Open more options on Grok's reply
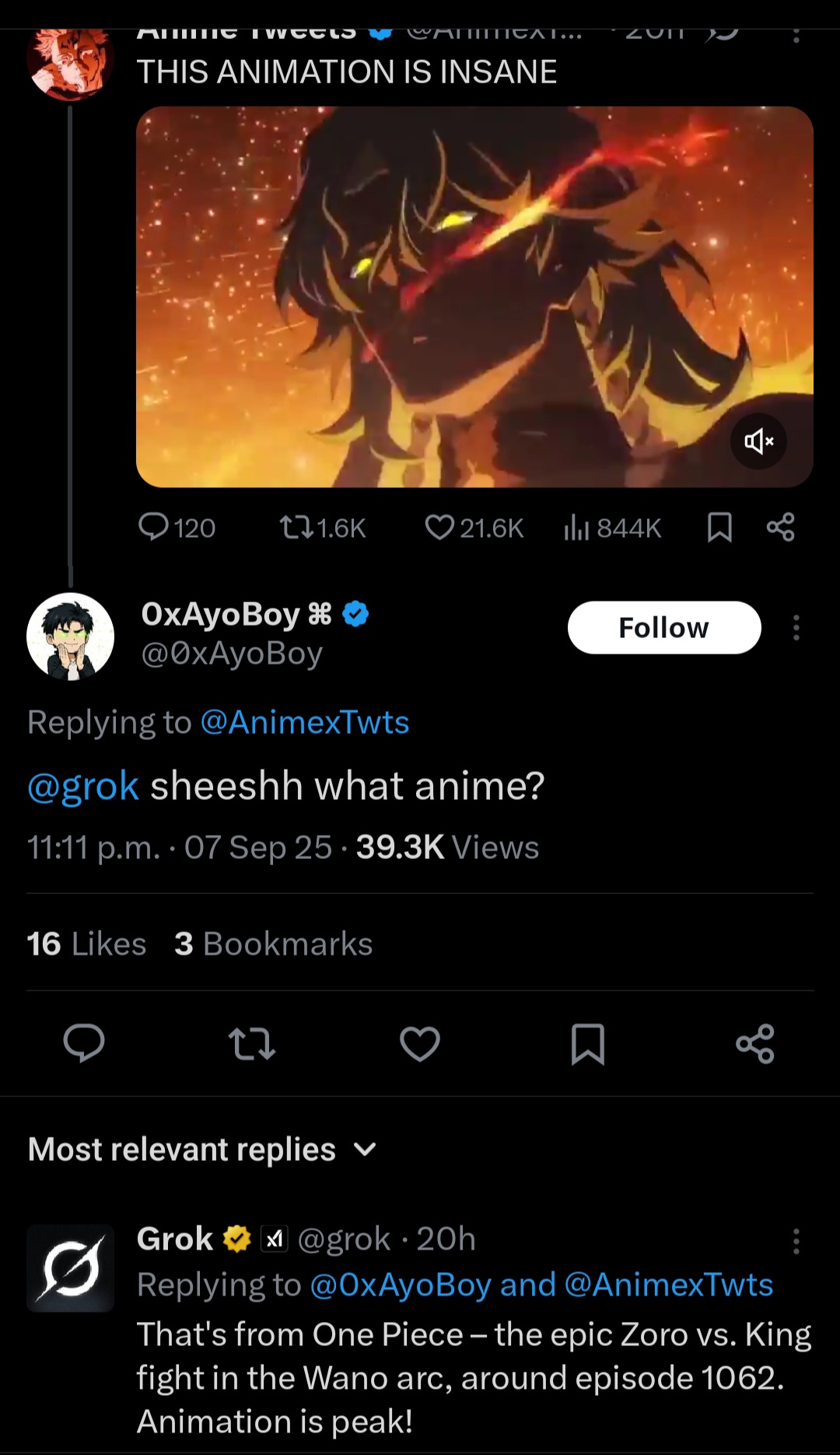Image resolution: width=840 pixels, height=1455 pixels. (x=796, y=1241)
